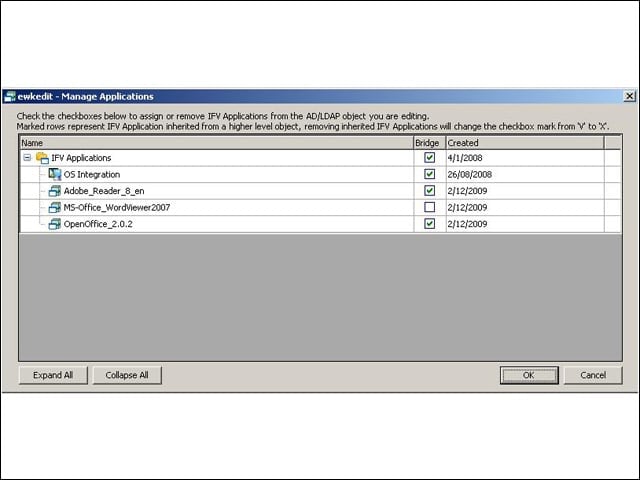The height and width of the screenshot is (480, 640).
Task: Click the Adobe_Reader_8_en application icon
Action: pos(55,191)
